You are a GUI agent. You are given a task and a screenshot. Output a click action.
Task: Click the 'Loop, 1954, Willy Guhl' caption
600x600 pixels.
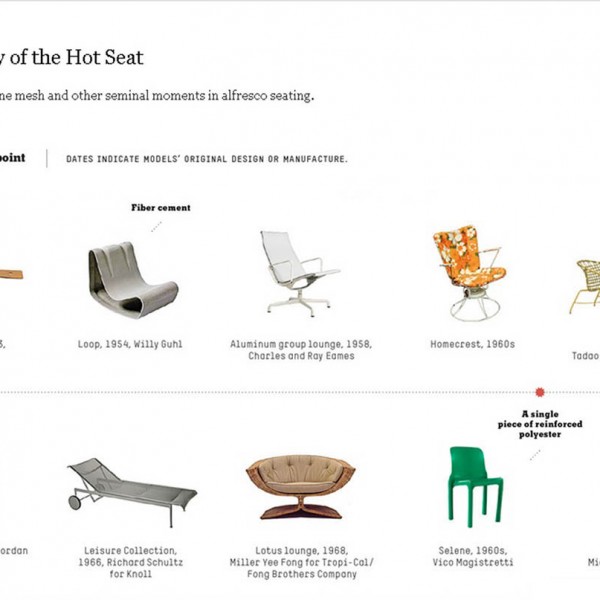click(130, 344)
